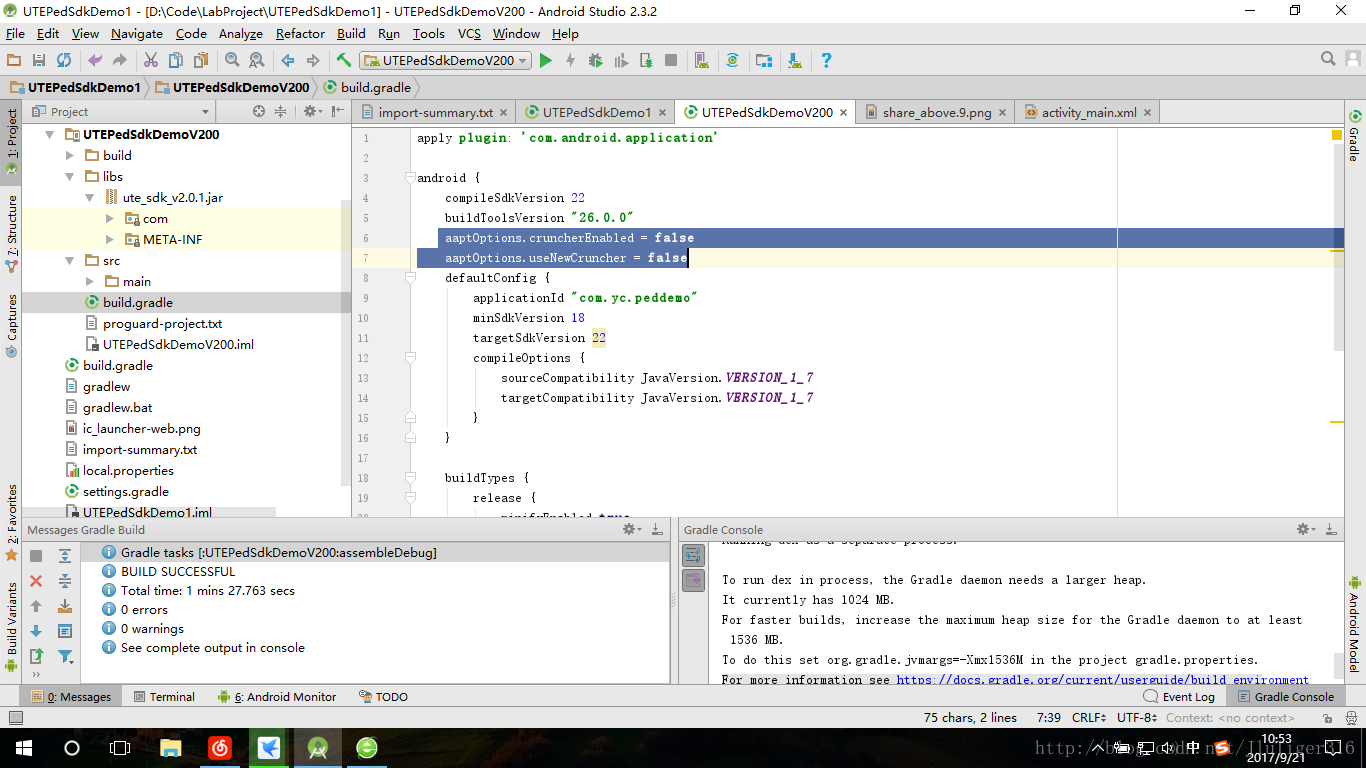
Task: Click the Navigate Back arrow icon
Action: click(288, 60)
